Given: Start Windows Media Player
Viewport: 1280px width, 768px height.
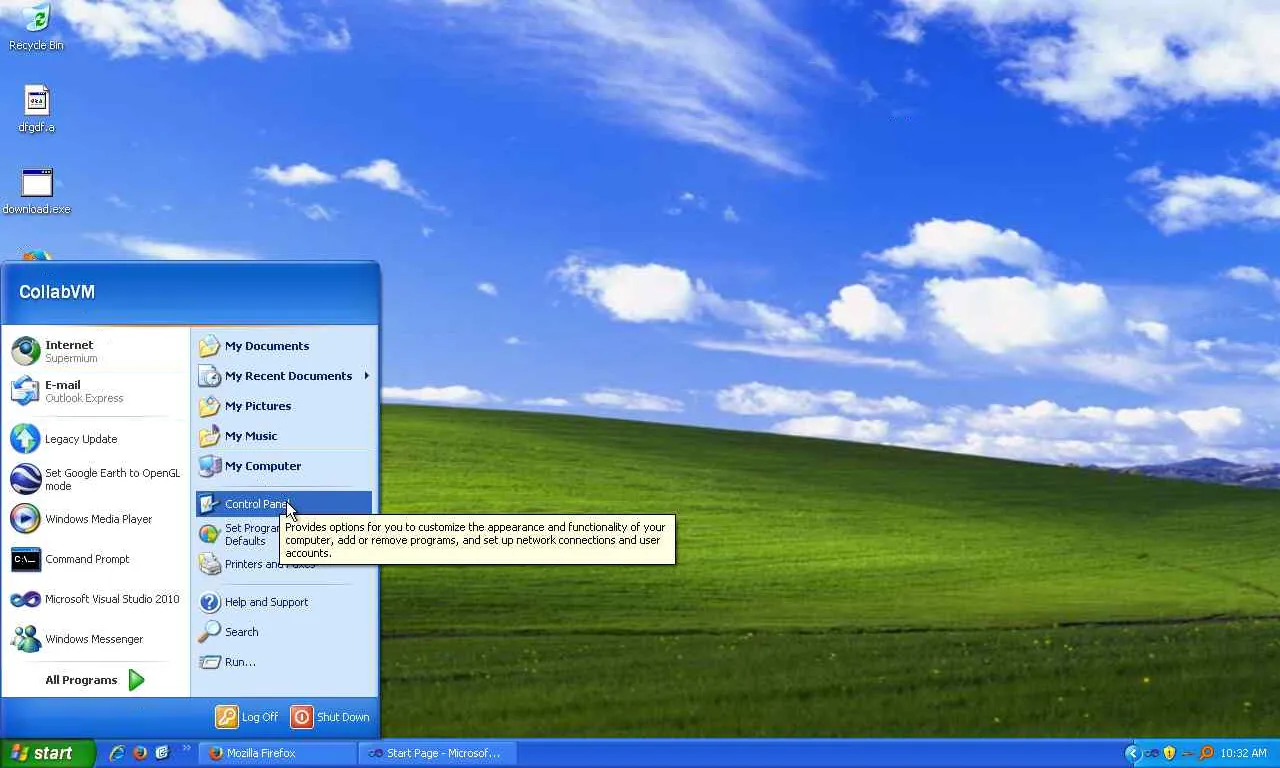Looking at the screenshot, I should [95, 519].
